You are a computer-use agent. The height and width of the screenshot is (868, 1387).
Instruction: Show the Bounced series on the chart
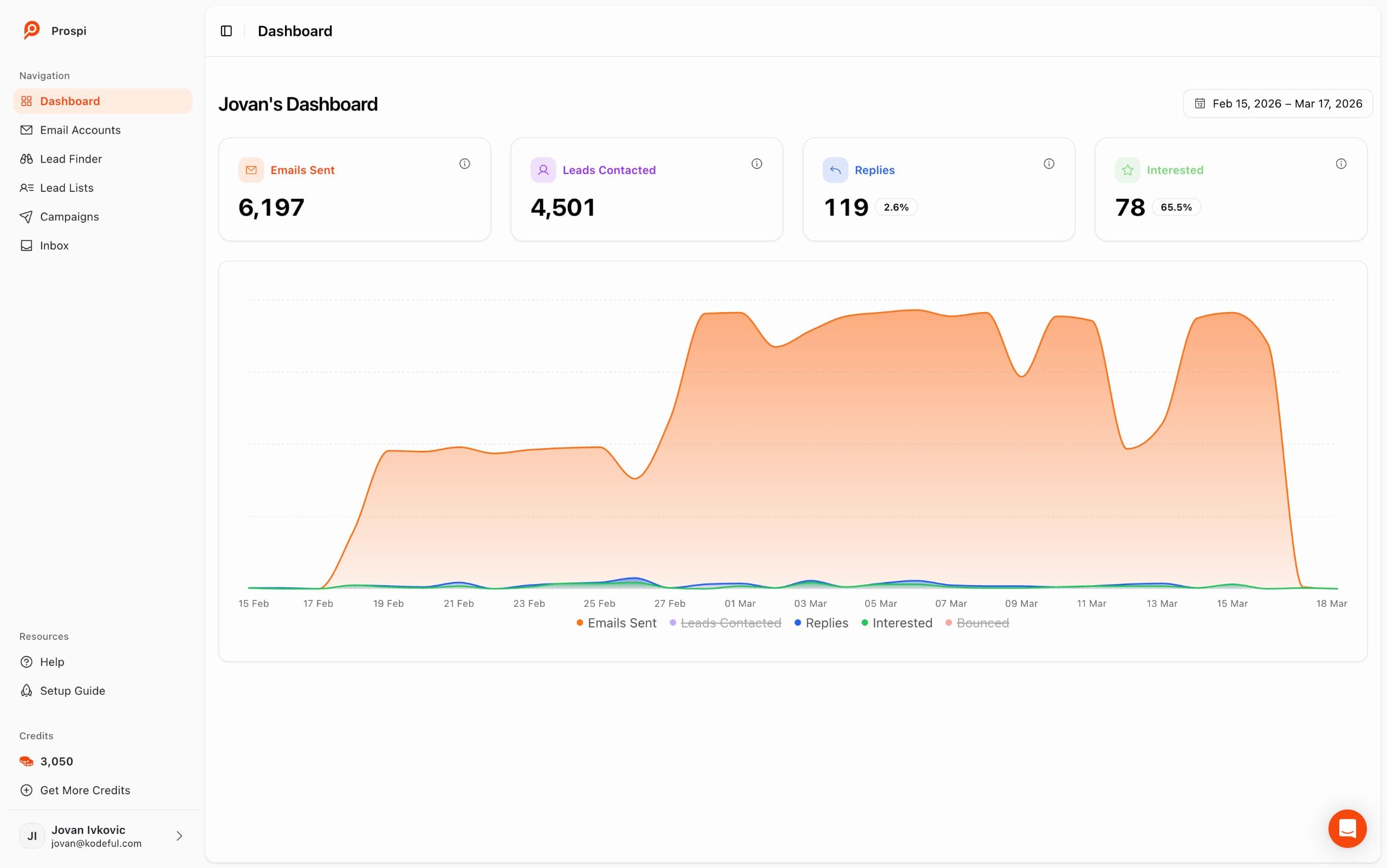click(x=982, y=623)
